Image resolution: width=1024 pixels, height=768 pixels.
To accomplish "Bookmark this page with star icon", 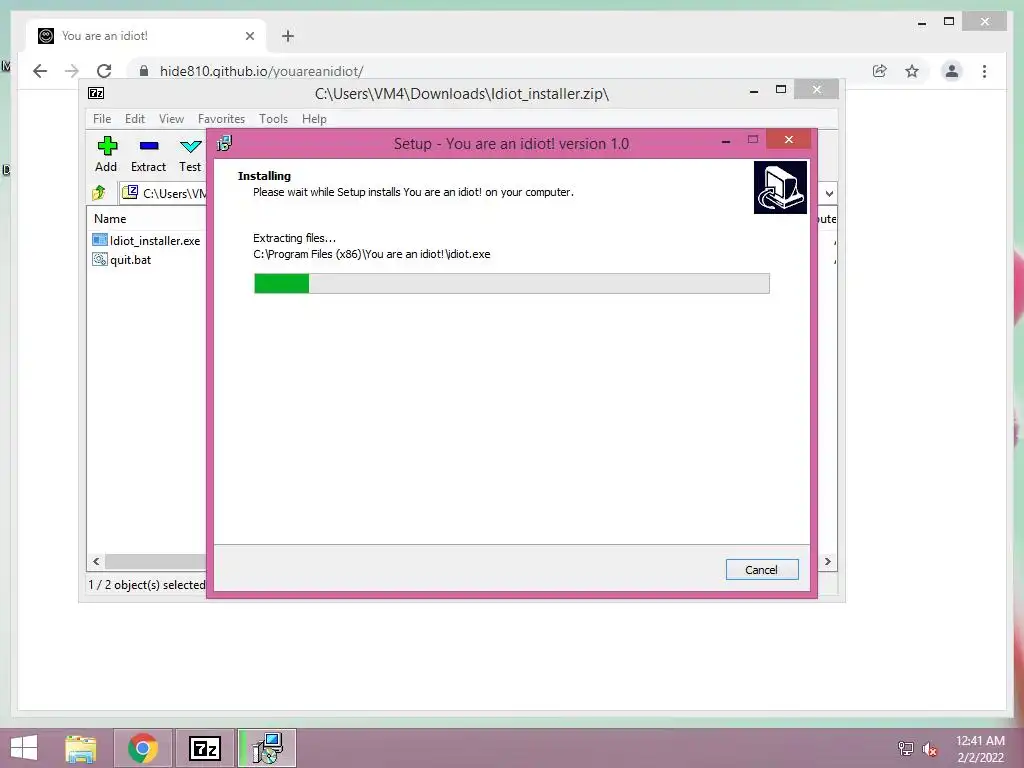I will [x=912, y=71].
